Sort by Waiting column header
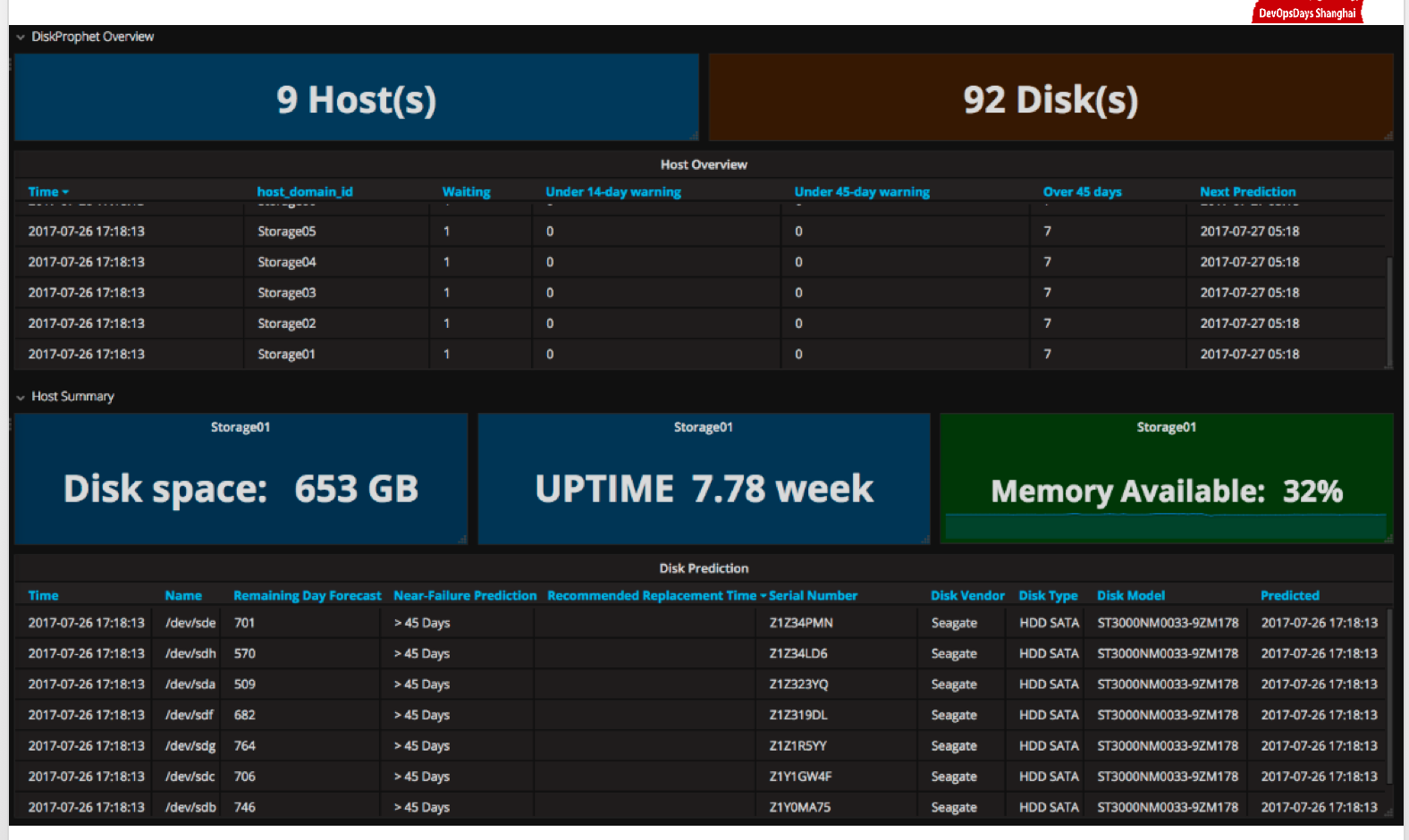Viewport: 1409px width, 840px height. 467,191
